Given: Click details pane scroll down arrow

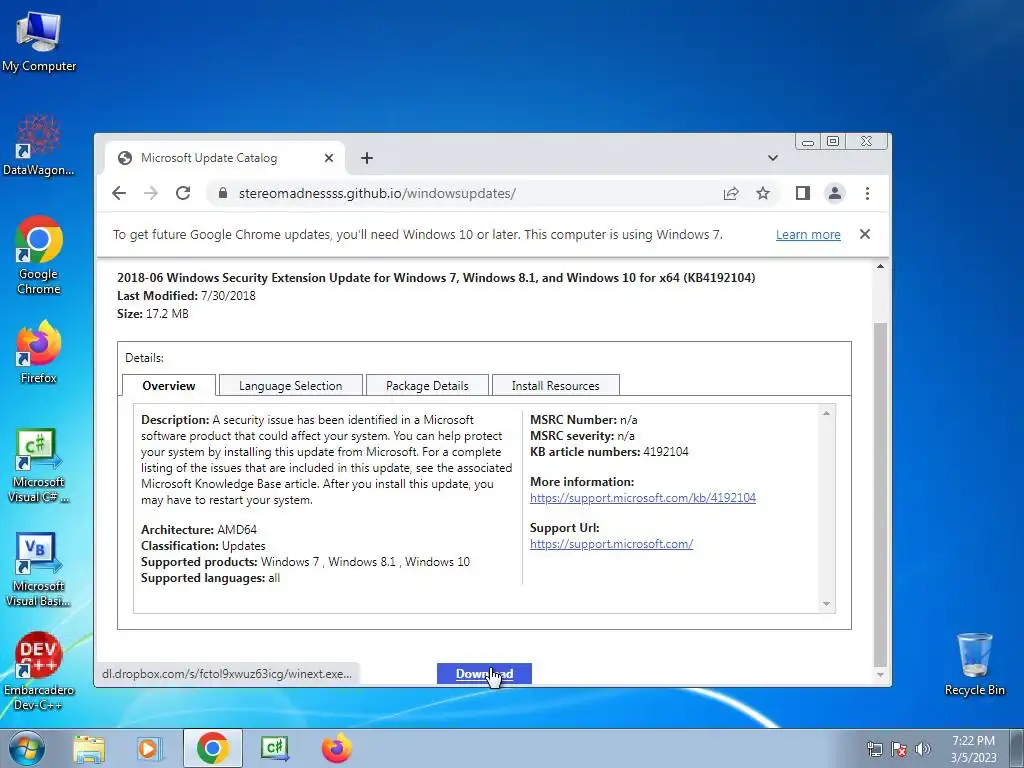Looking at the screenshot, I should (826, 604).
